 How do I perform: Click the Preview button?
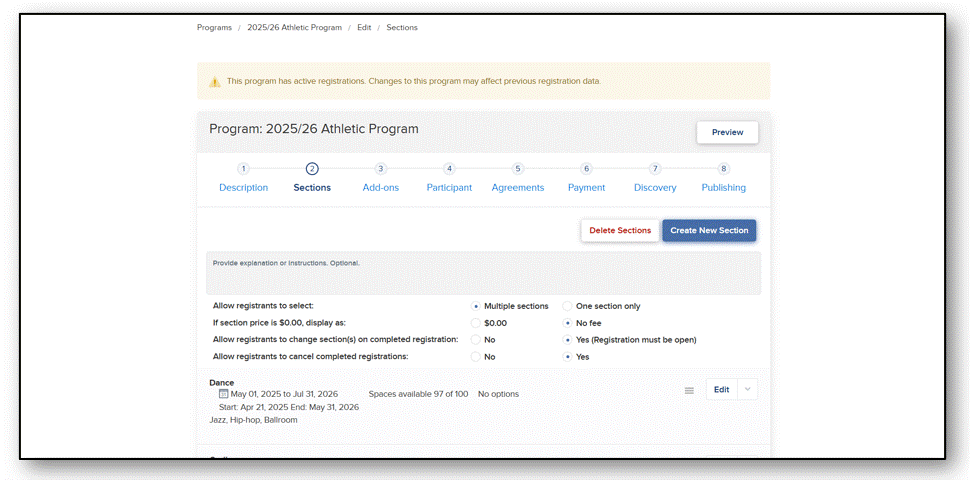click(x=728, y=132)
